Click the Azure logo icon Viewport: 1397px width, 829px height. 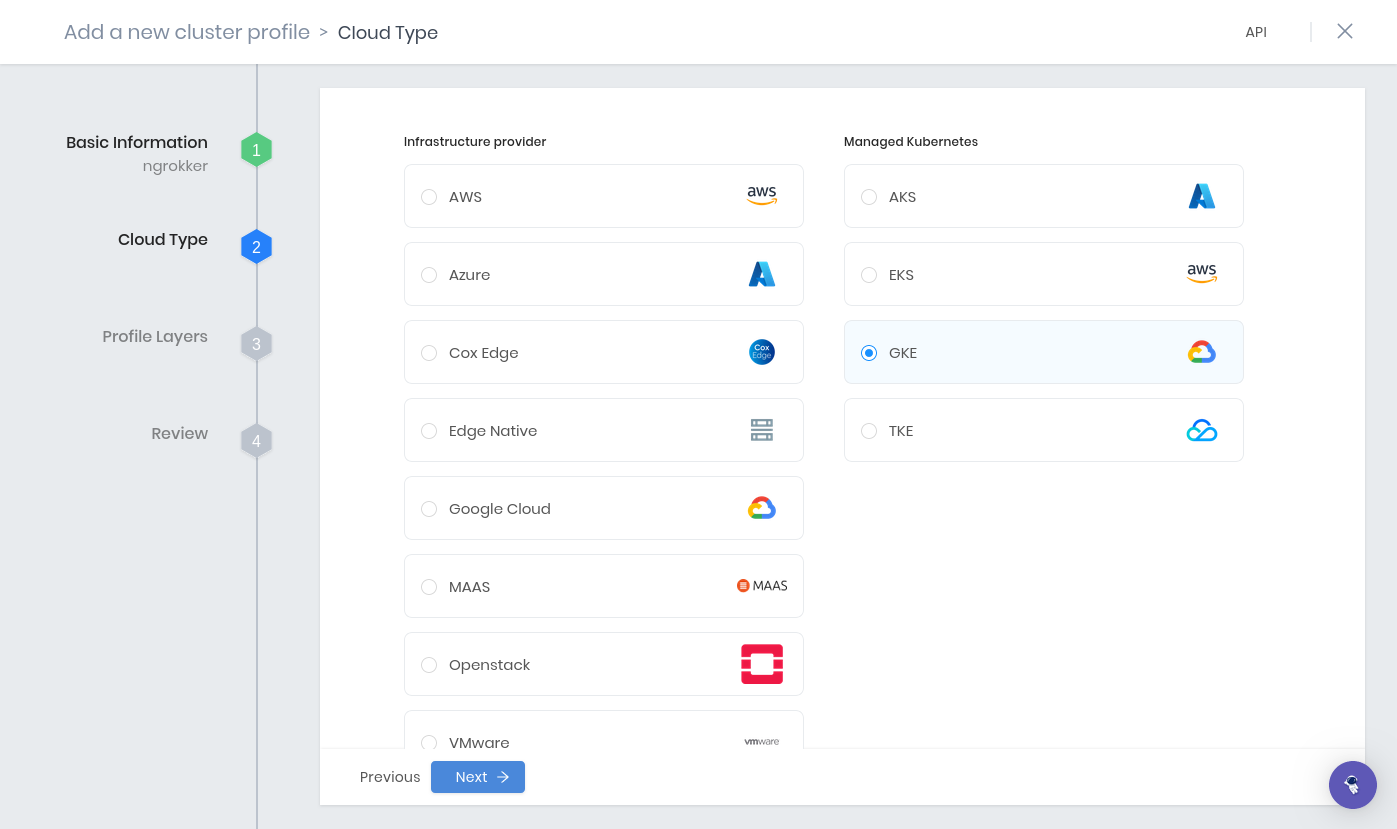tap(761, 273)
